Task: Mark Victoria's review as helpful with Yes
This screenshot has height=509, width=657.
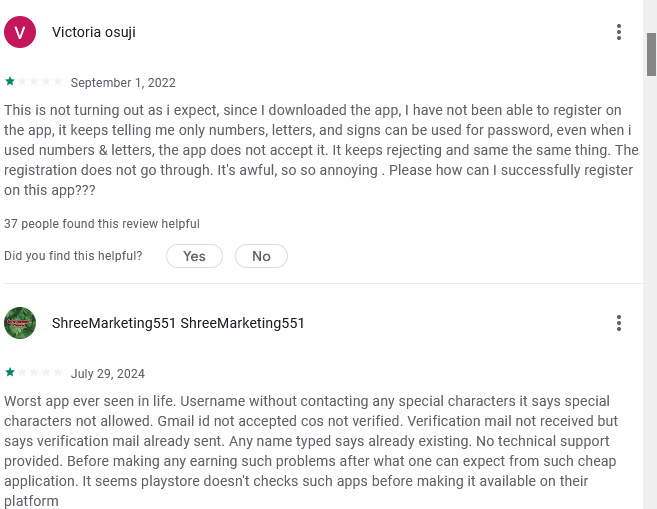Action: pos(194,256)
